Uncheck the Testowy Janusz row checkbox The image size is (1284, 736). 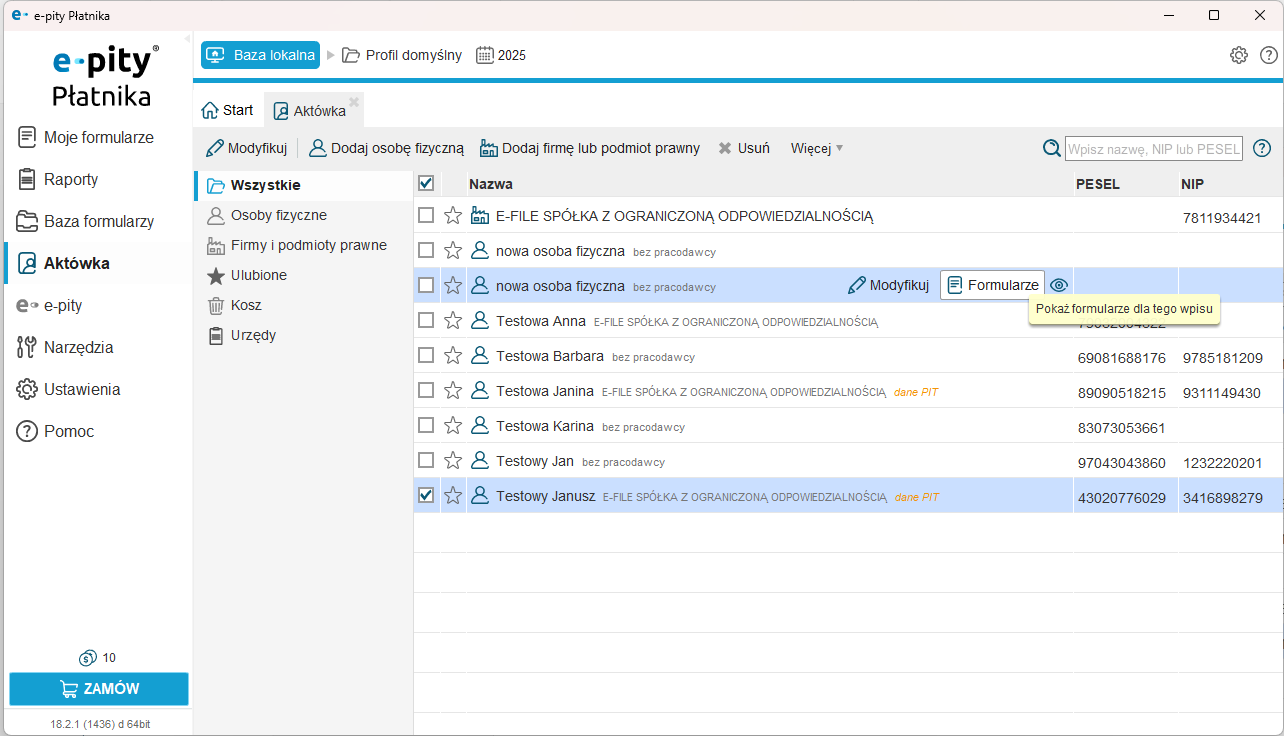(426, 495)
